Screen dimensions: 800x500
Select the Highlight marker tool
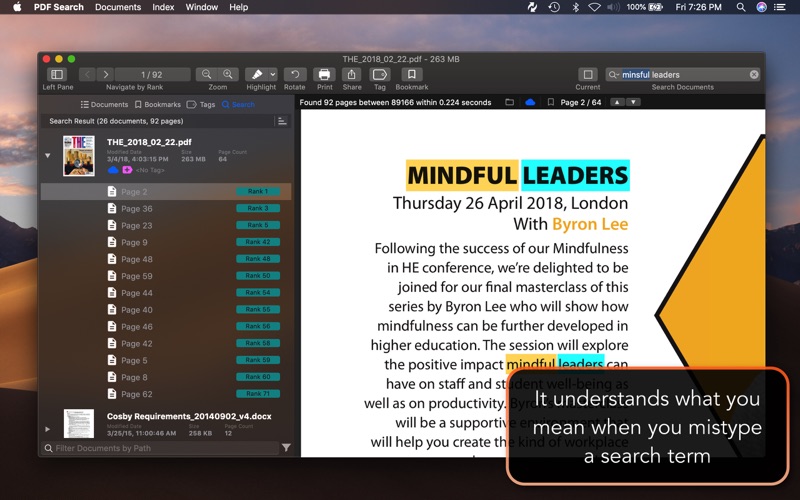(x=257, y=74)
